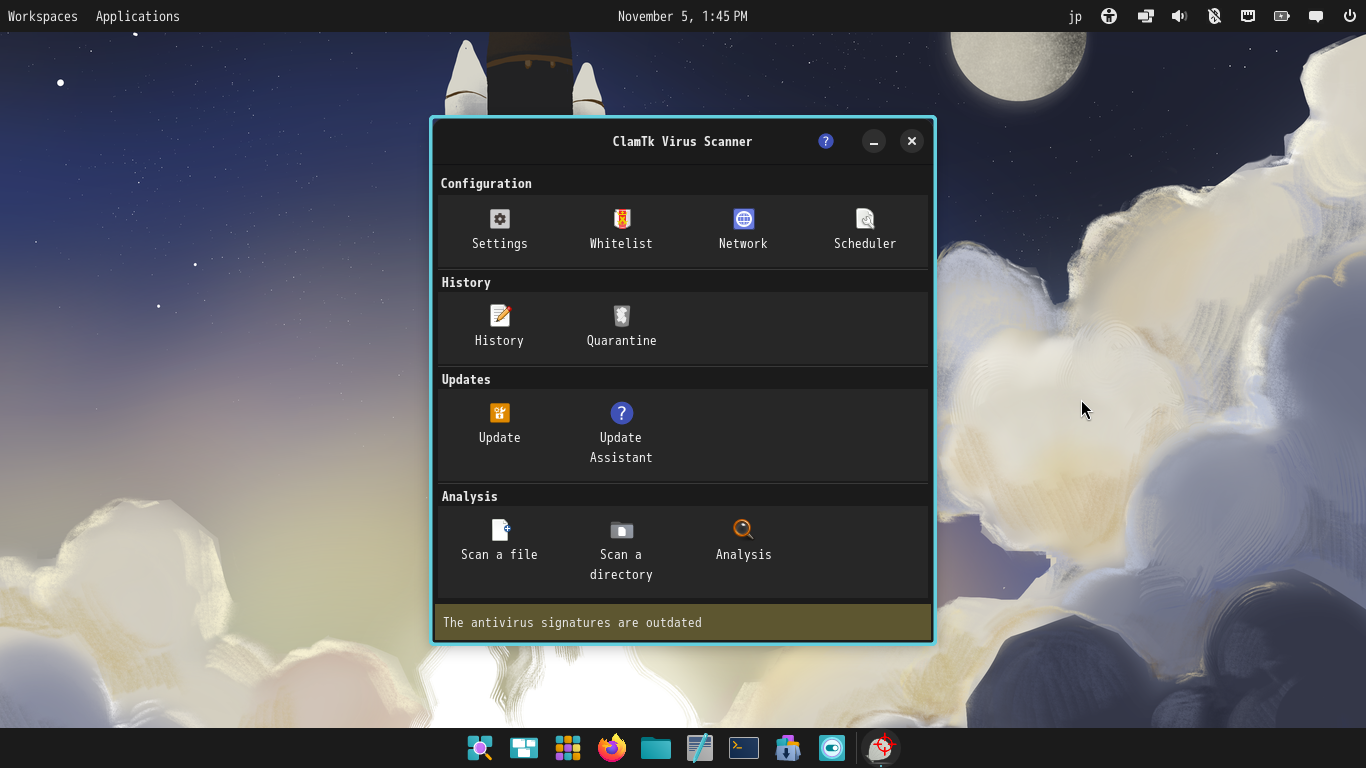Open the Update Assistant
The height and width of the screenshot is (768, 1366).
pos(621,414)
